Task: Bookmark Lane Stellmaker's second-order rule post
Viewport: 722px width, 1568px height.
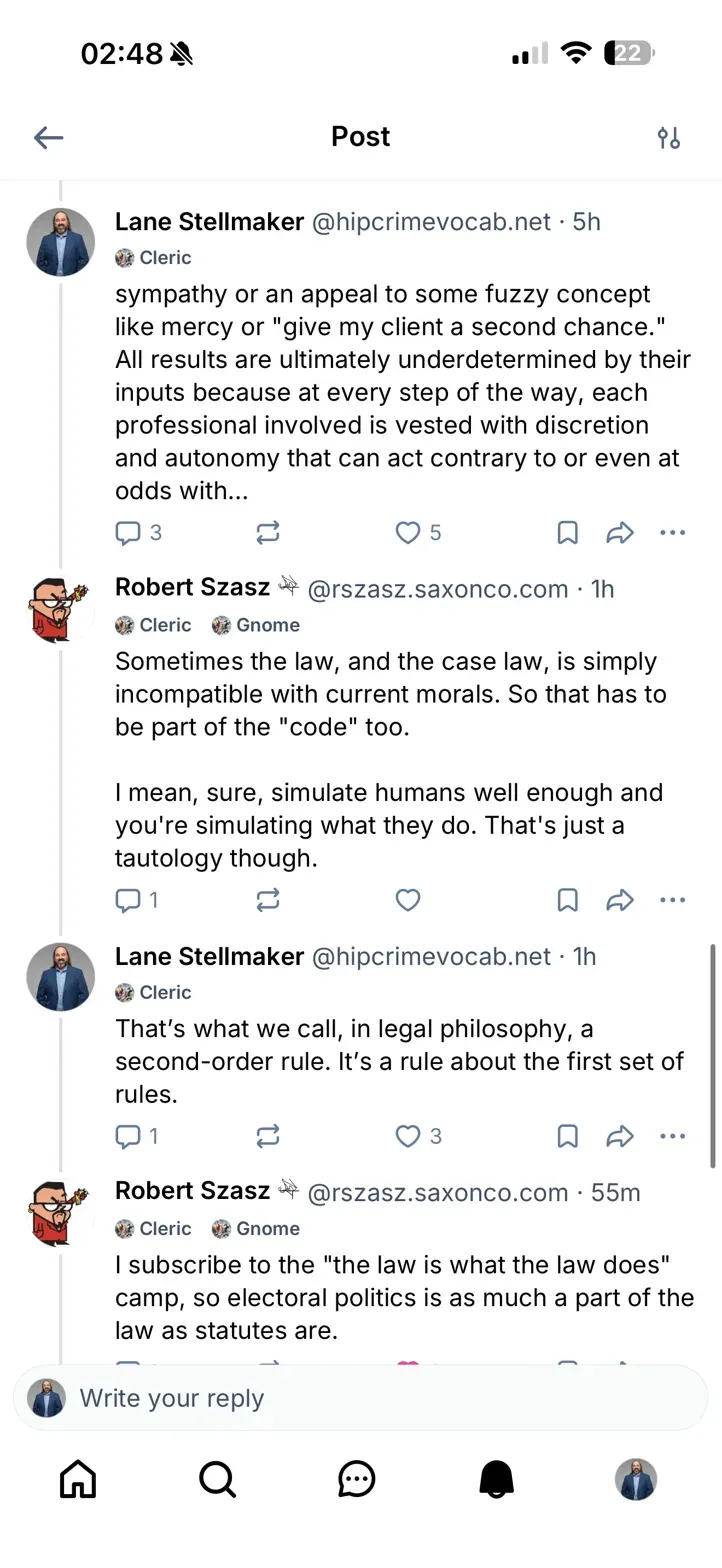Action: [567, 1136]
